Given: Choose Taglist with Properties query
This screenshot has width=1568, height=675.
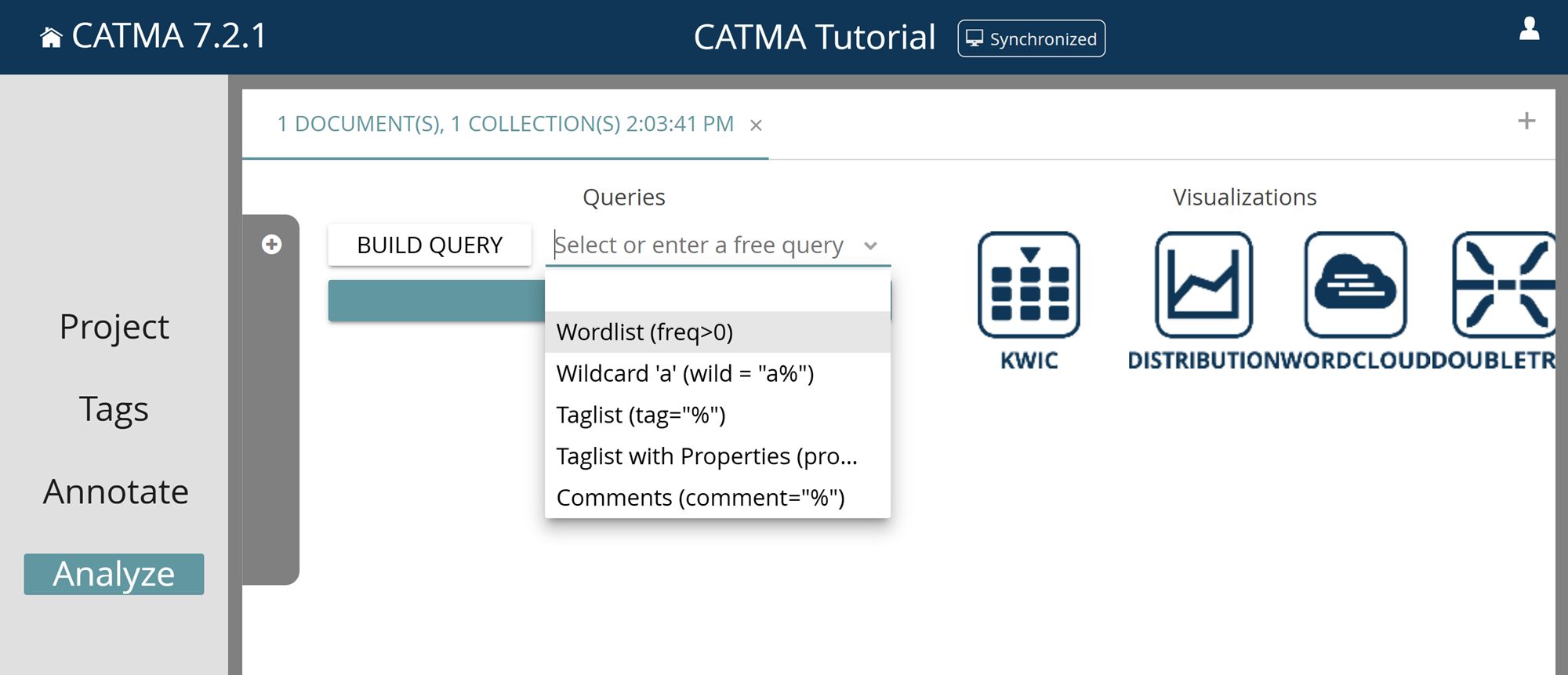Looking at the screenshot, I should (x=717, y=457).
